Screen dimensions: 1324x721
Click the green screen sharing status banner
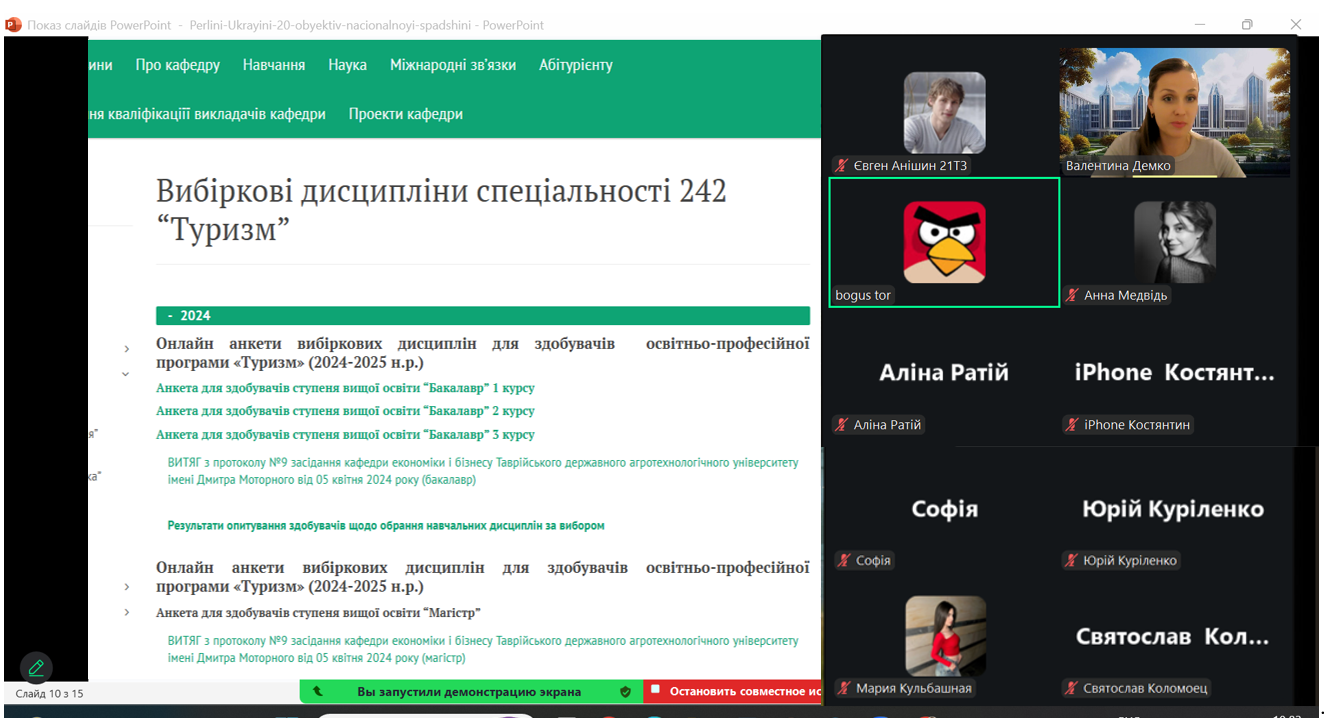471,691
